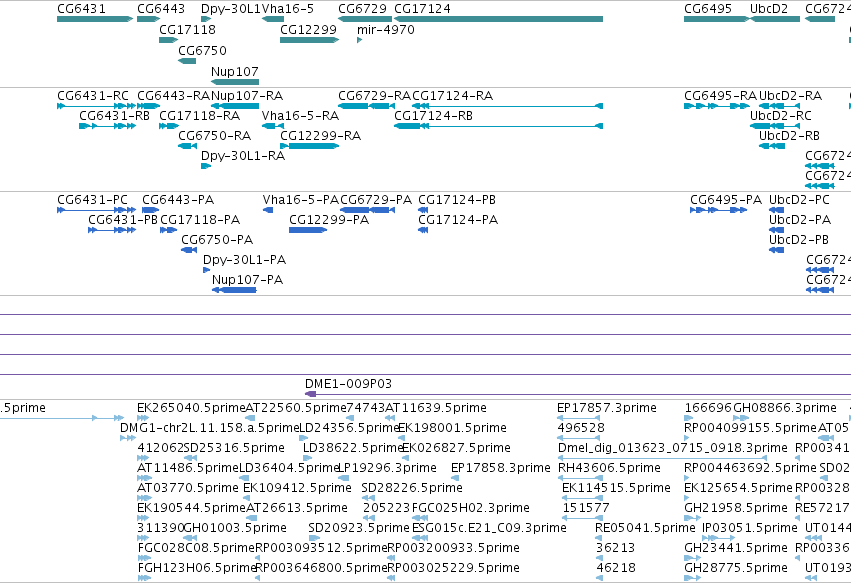Screen dimensions: 851x583
Task: Select the RH43606.5prime EST label
Action: click(x=609, y=468)
